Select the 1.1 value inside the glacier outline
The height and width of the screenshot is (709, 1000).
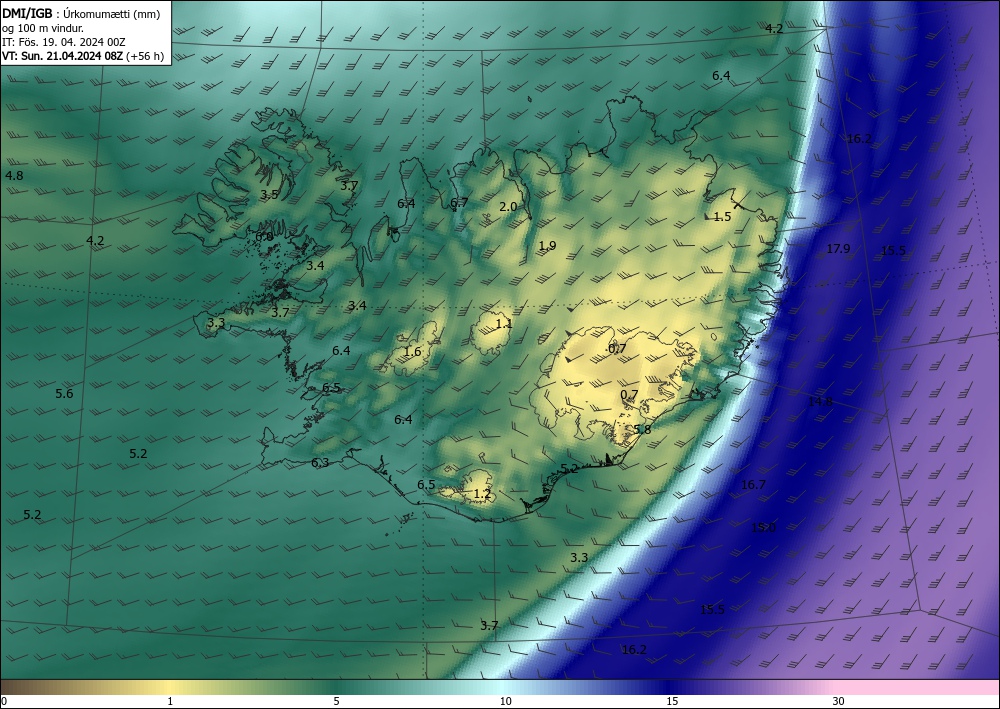point(504,324)
